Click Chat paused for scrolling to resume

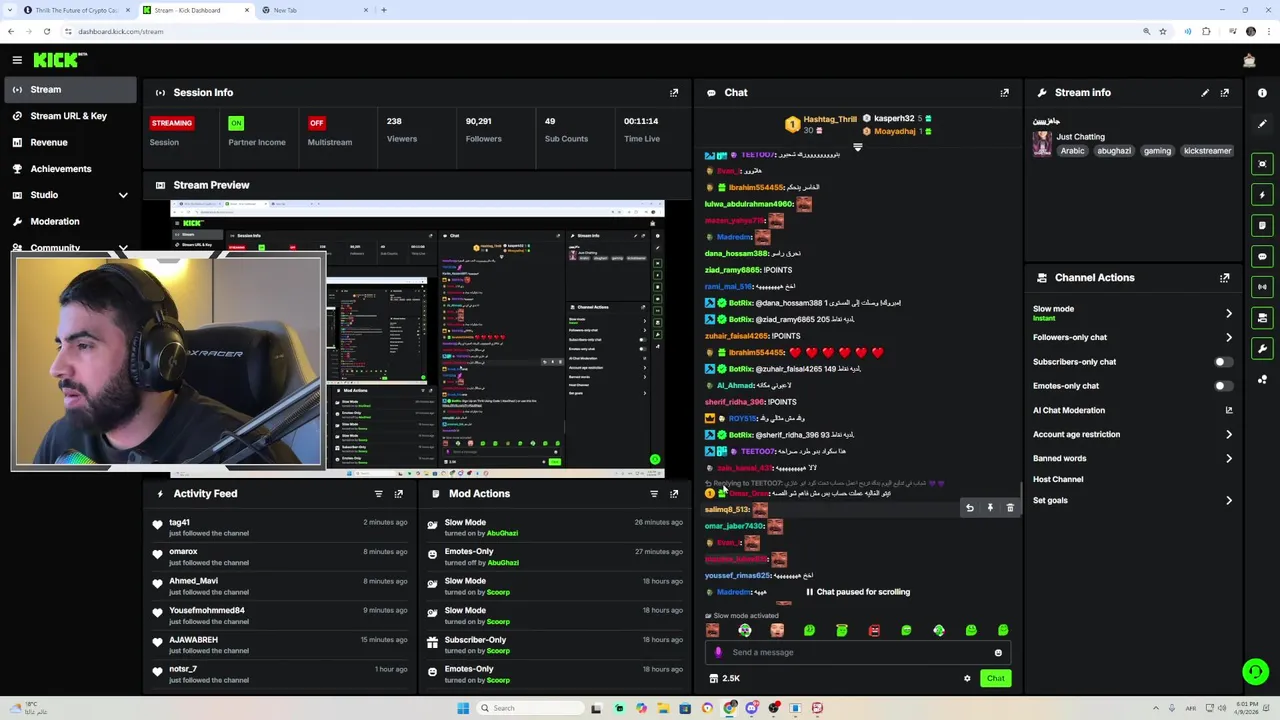[857, 592]
